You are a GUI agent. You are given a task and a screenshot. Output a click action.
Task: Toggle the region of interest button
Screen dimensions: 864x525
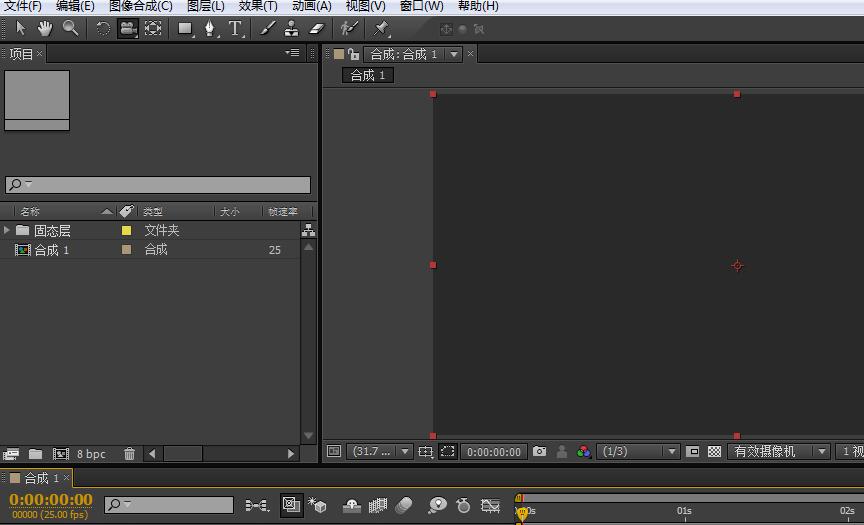447,452
